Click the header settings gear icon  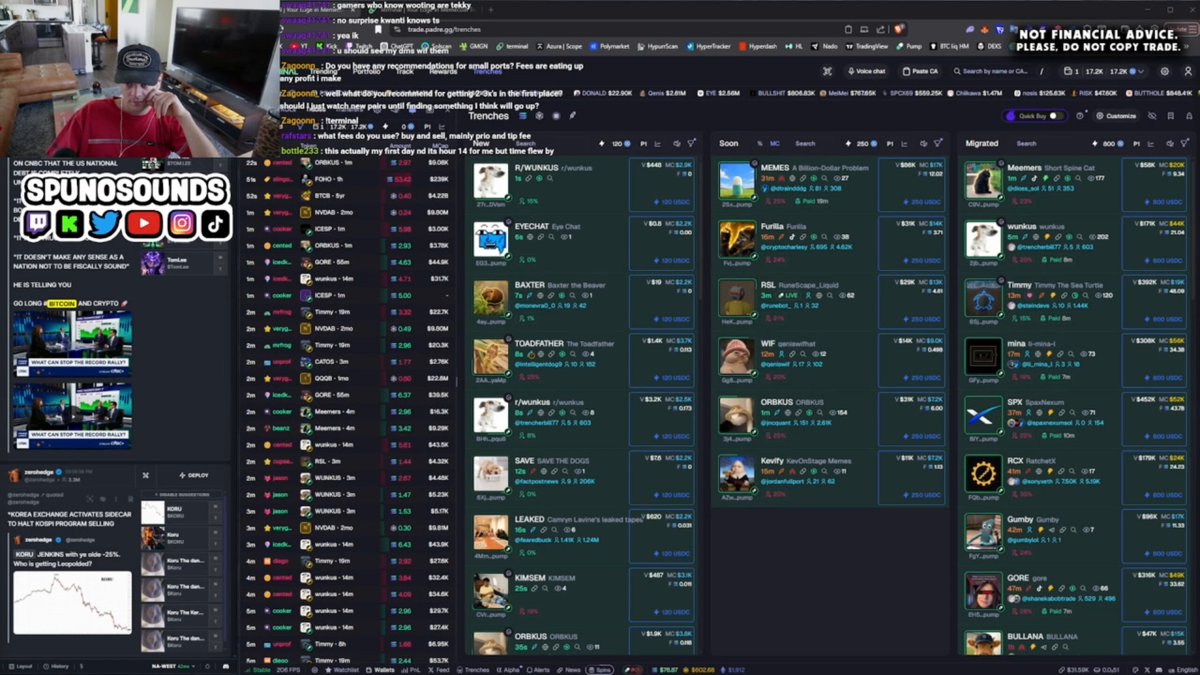(1164, 71)
